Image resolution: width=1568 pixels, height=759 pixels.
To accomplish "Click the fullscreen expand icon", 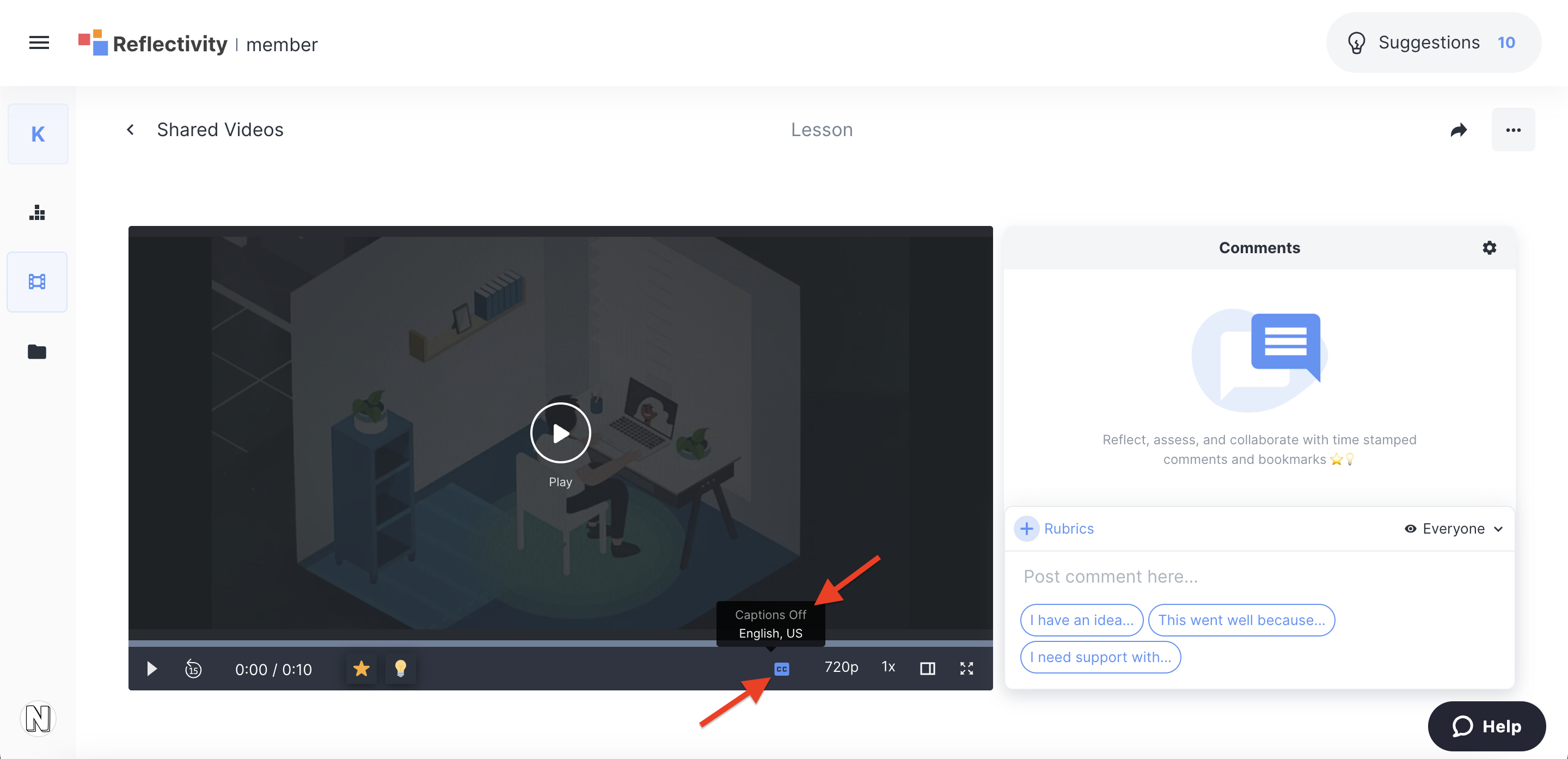I will coord(967,668).
